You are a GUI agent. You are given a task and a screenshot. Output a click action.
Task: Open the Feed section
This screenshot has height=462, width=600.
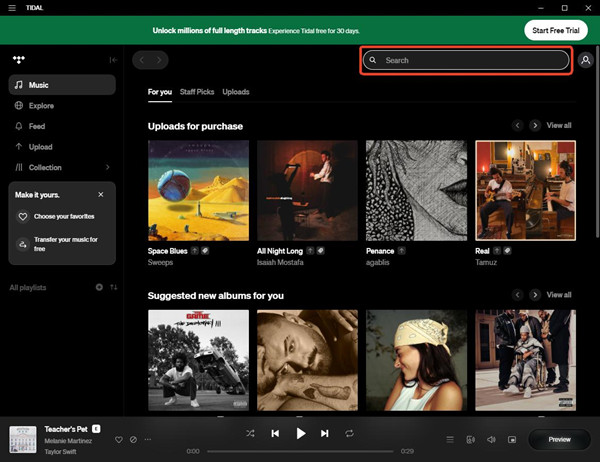[62, 126]
